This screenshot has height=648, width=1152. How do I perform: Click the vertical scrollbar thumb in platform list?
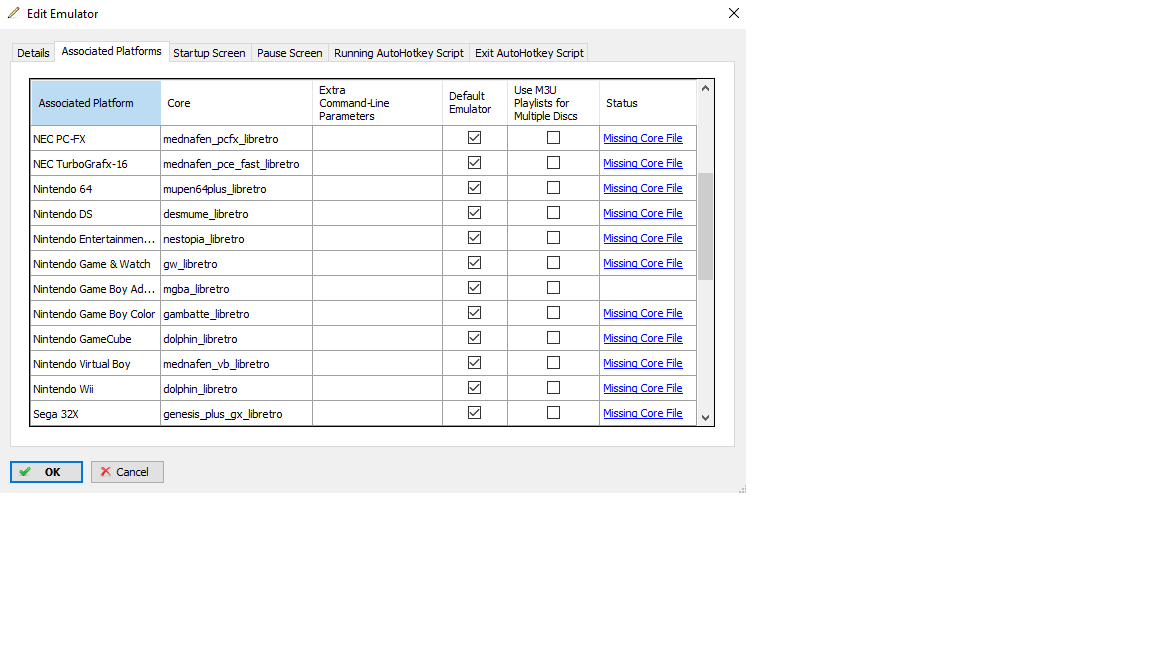(x=705, y=226)
